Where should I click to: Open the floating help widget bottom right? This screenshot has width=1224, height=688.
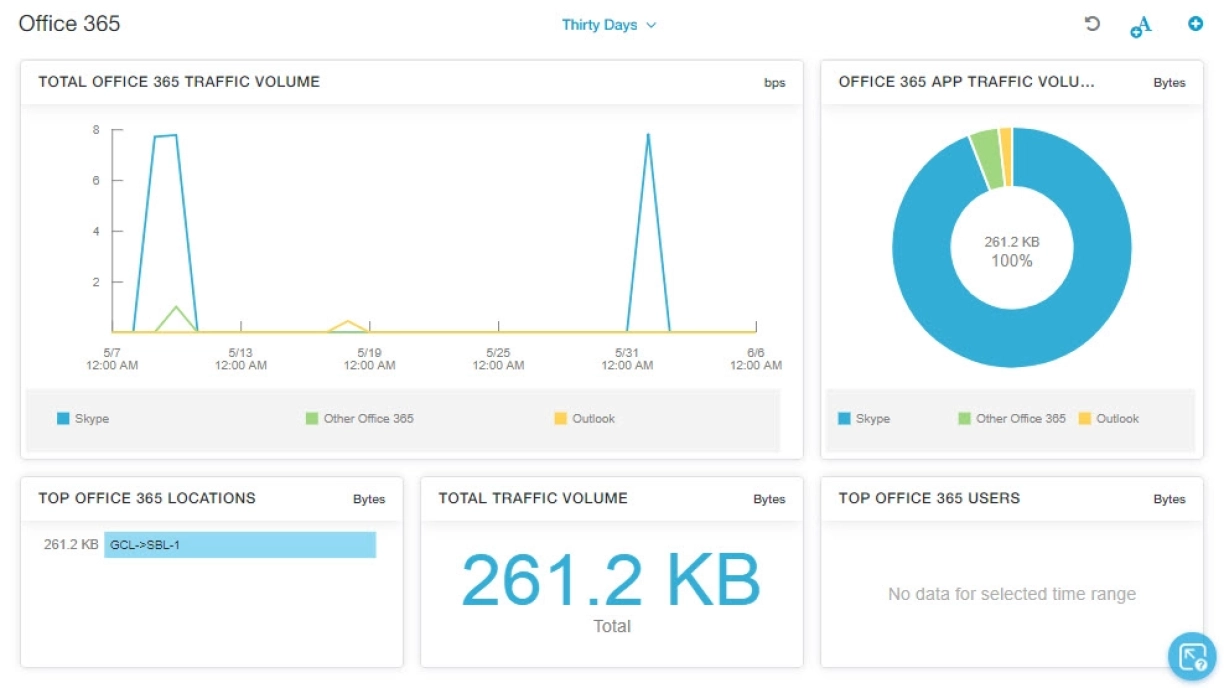[1190, 656]
